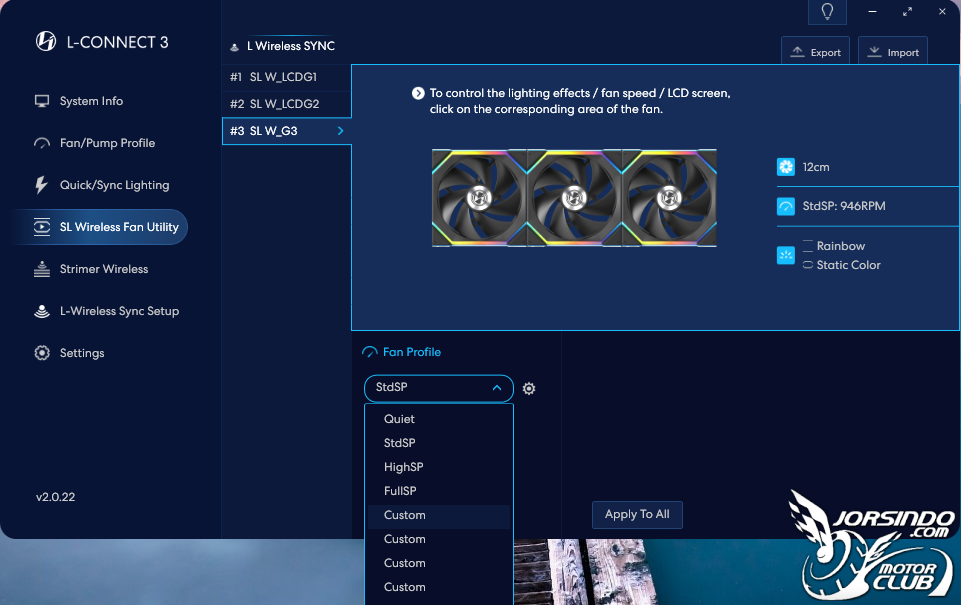
Task: Choose Quiet from the profile list
Action: pyautogui.click(x=439, y=419)
